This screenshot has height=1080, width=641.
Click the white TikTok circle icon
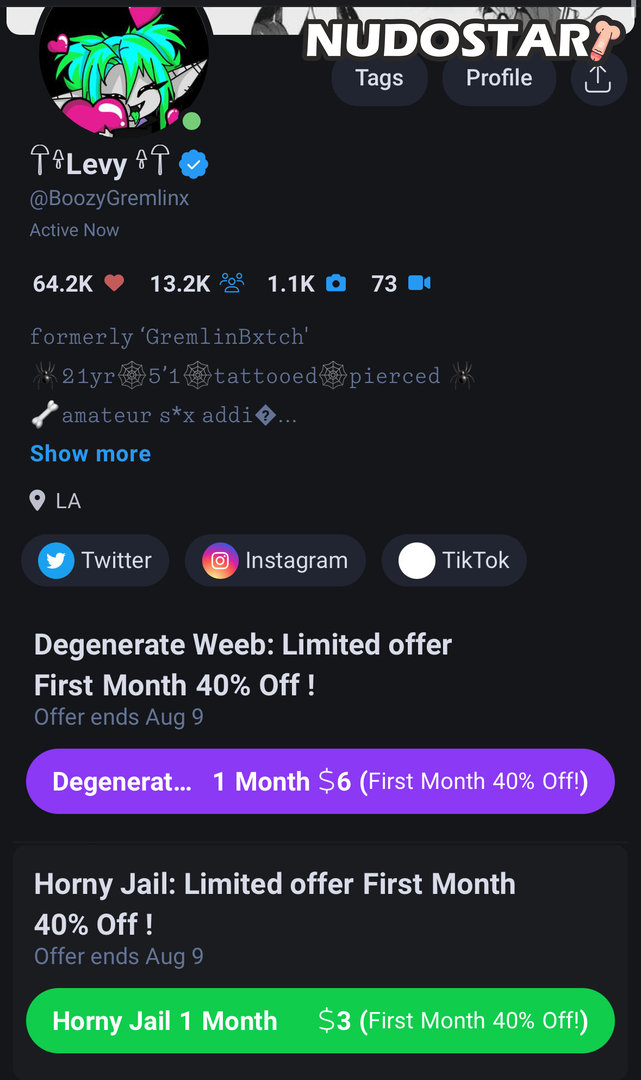(416, 561)
